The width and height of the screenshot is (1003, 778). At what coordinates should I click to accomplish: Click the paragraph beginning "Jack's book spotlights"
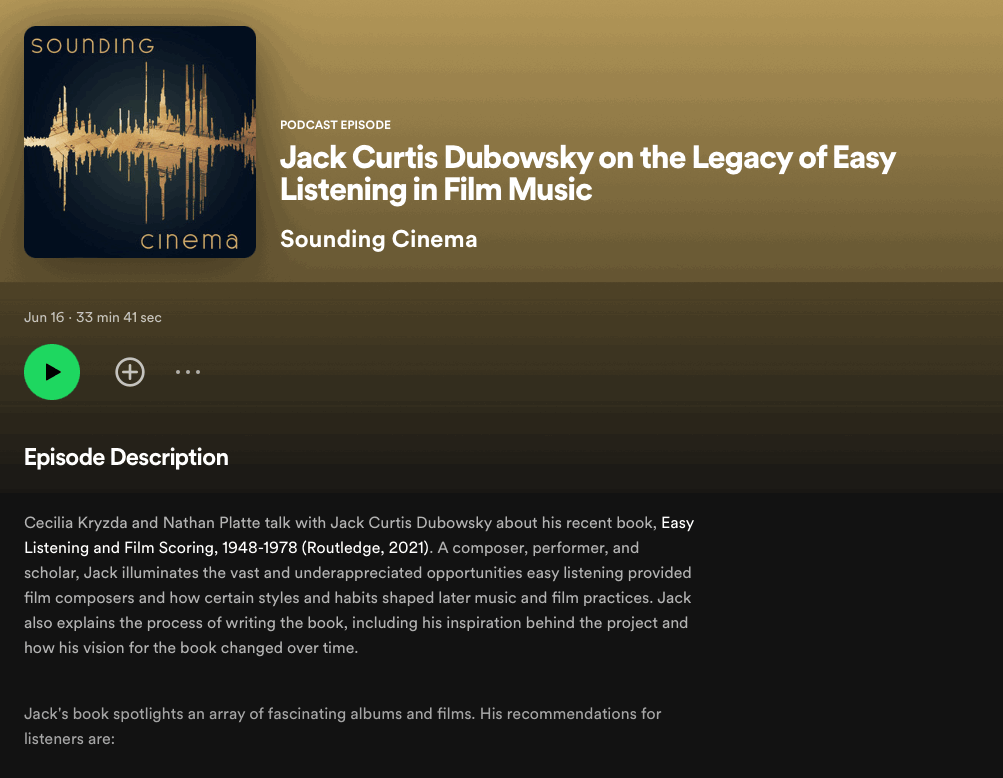tap(343, 726)
